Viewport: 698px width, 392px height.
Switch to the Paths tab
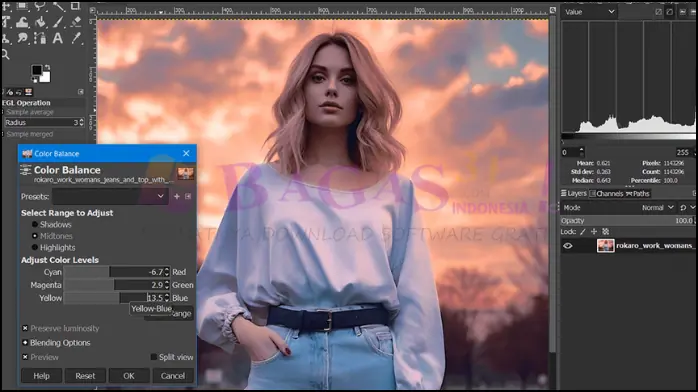tap(637, 194)
